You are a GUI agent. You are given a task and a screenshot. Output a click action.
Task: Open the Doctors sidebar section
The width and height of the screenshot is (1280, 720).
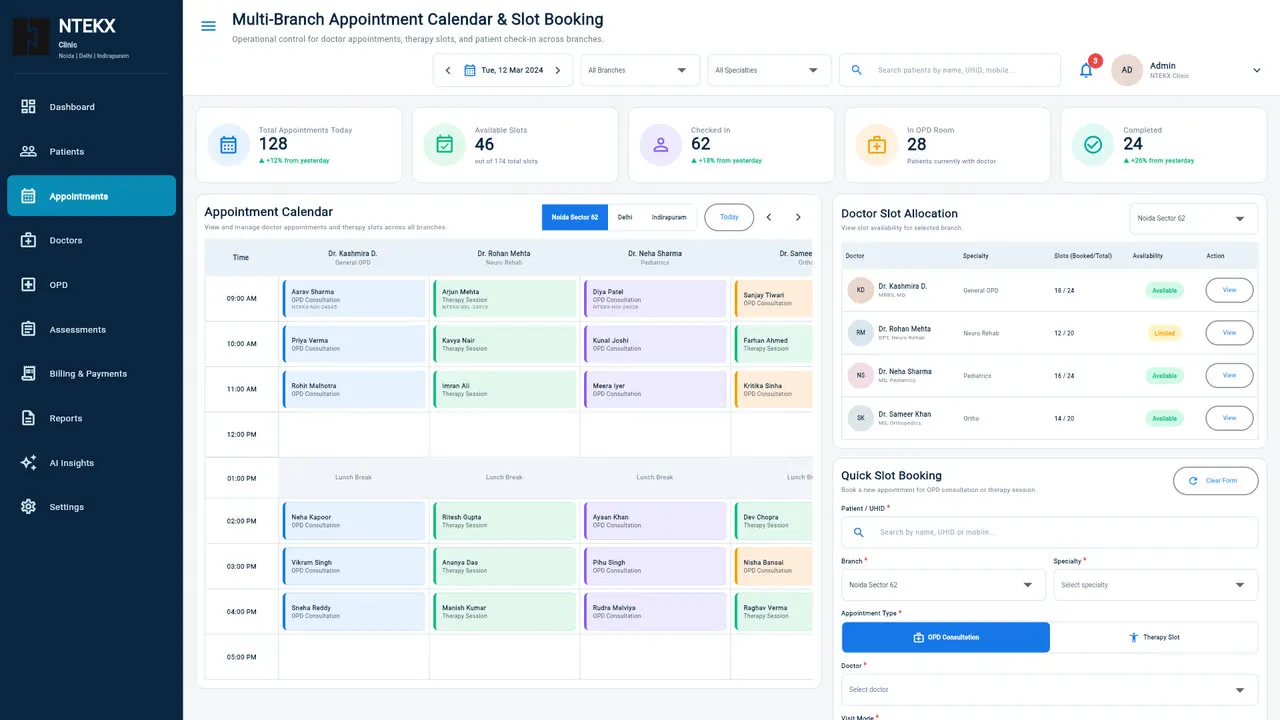click(x=91, y=240)
